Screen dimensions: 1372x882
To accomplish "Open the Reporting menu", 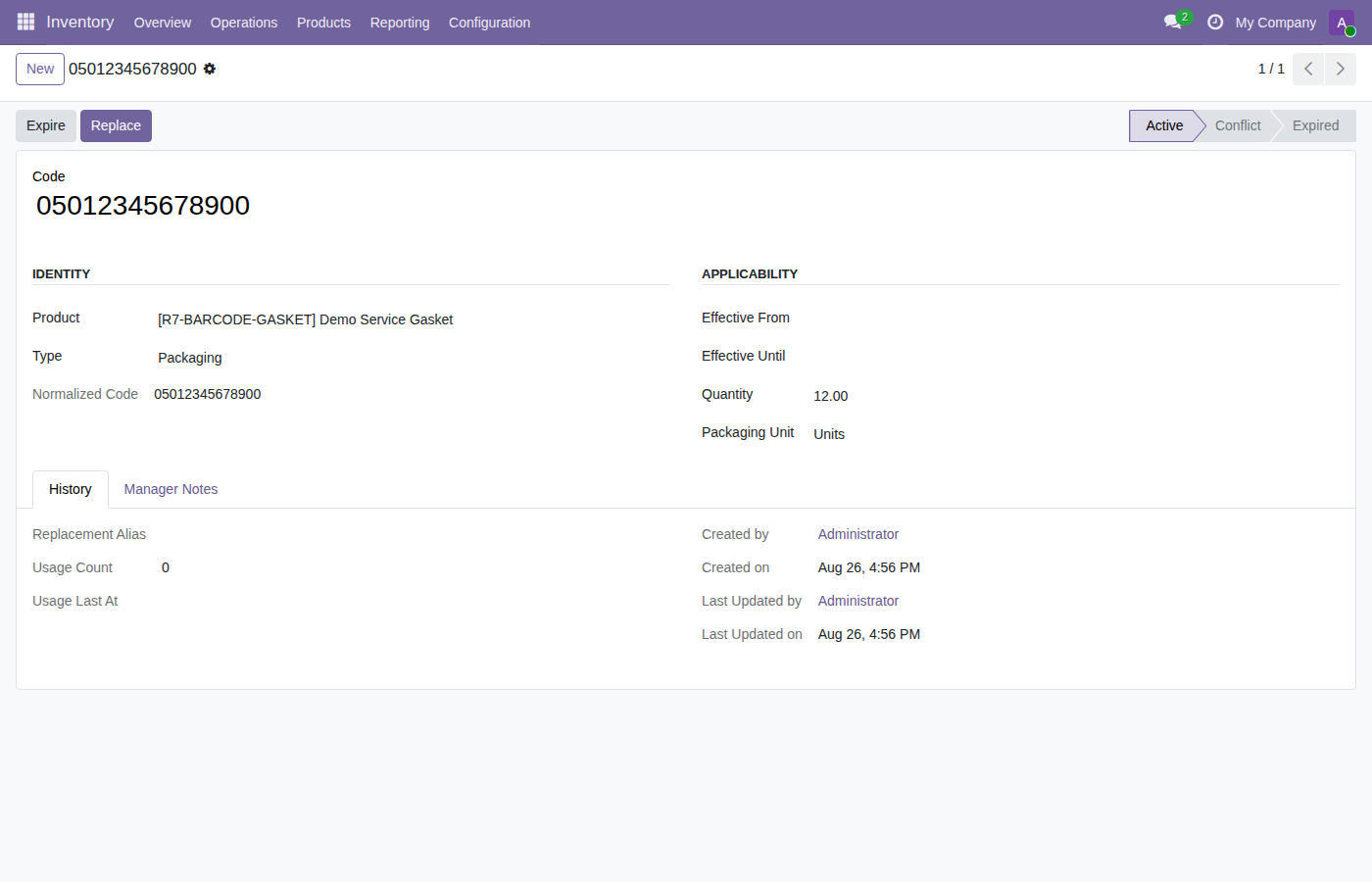I will [x=400, y=23].
